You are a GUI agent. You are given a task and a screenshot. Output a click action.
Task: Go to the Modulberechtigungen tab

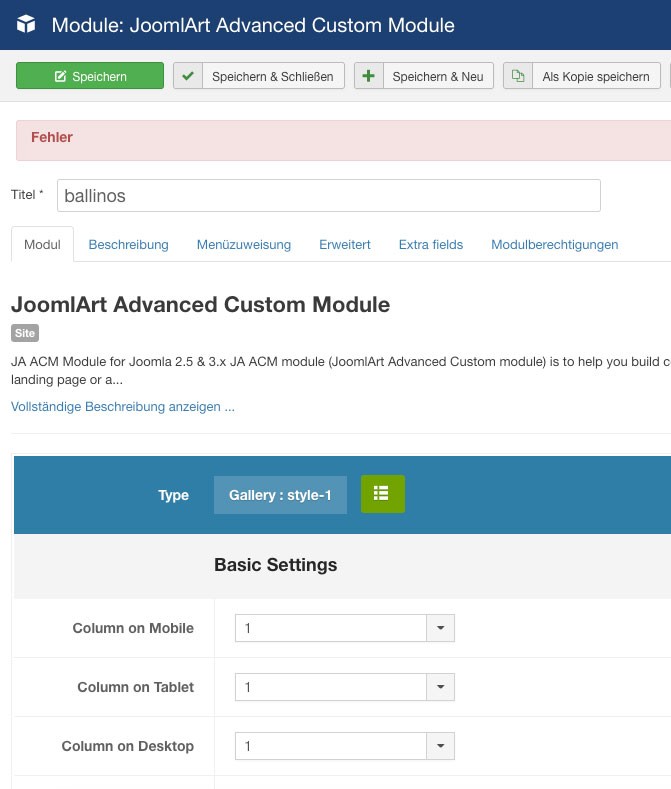(x=554, y=244)
